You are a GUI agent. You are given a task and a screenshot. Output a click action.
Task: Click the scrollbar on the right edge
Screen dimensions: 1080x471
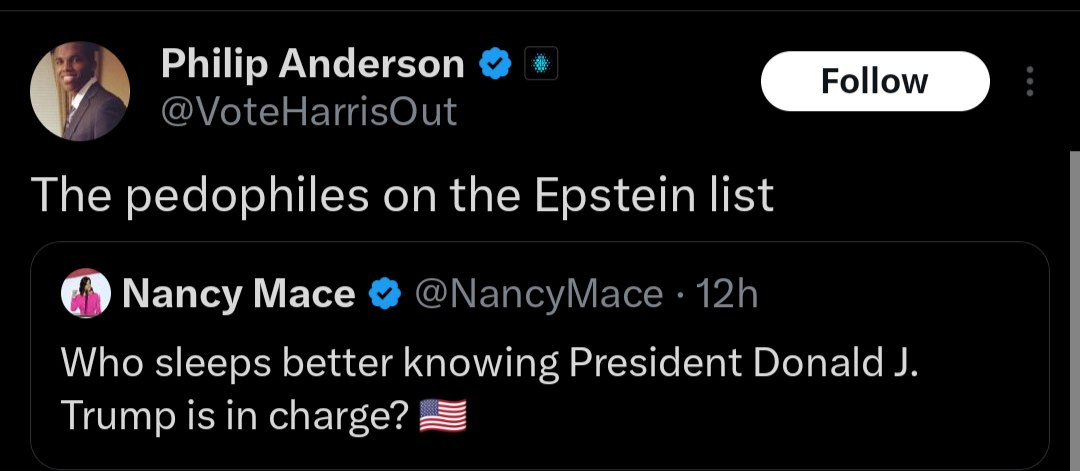click(1074, 300)
